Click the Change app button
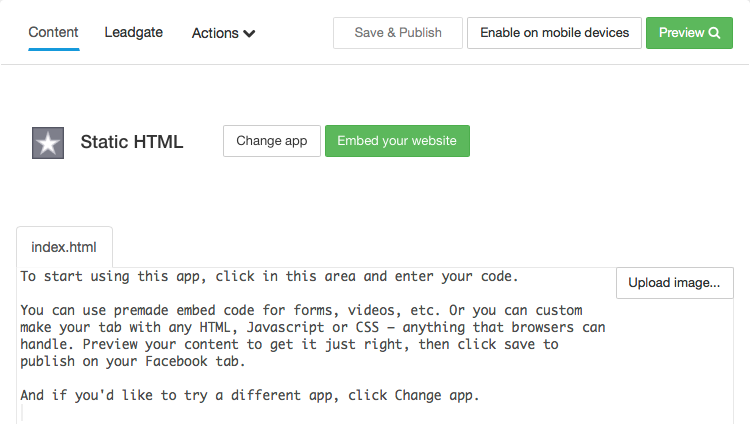Viewport: 750px width, 424px height. tap(272, 141)
